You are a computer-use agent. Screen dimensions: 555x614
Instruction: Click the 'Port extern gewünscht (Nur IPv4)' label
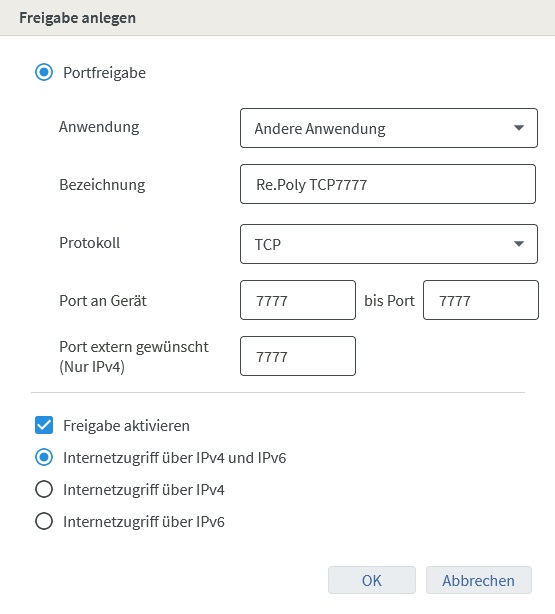tap(134, 357)
